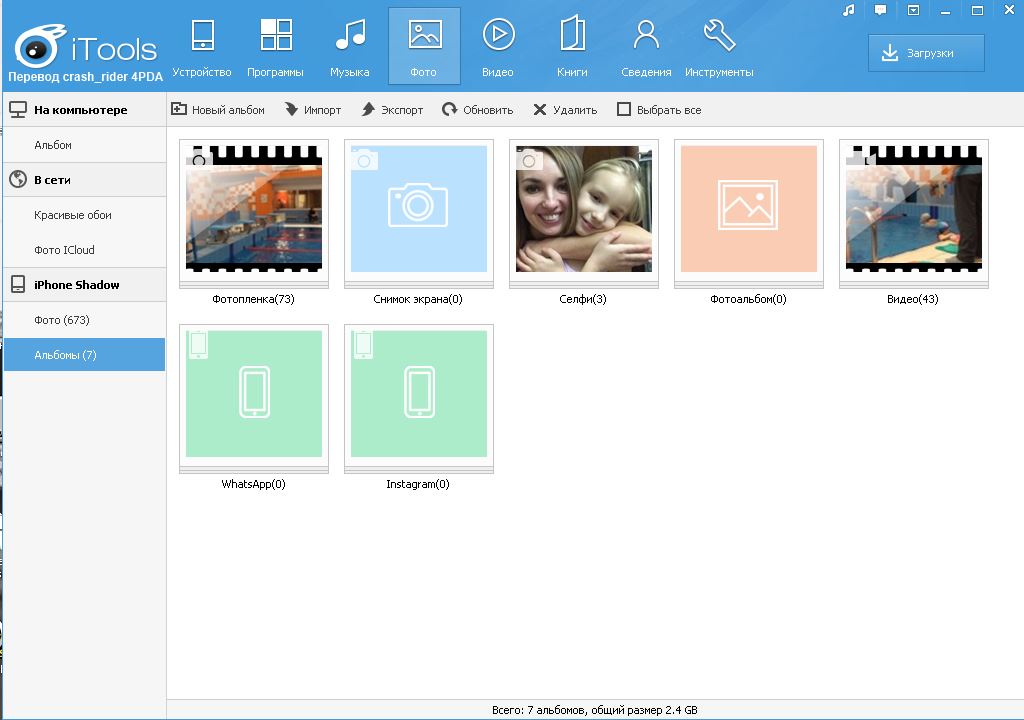This screenshot has width=1024, height=720.
Task: Switch to the Музыка section
Action: (349, 47)
